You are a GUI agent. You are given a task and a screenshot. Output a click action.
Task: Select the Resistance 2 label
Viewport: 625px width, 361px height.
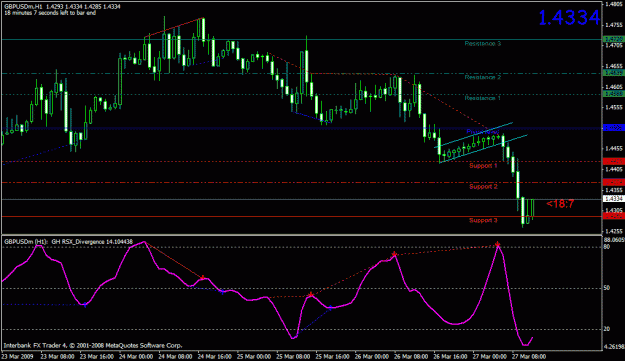[482, 77]
